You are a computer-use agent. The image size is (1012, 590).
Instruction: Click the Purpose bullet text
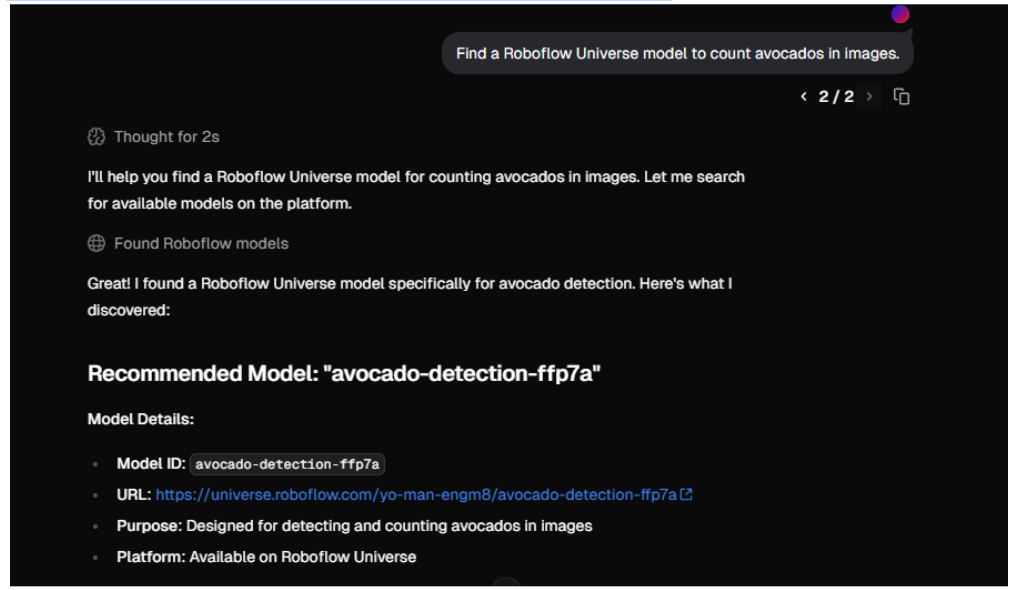[354, 525]
